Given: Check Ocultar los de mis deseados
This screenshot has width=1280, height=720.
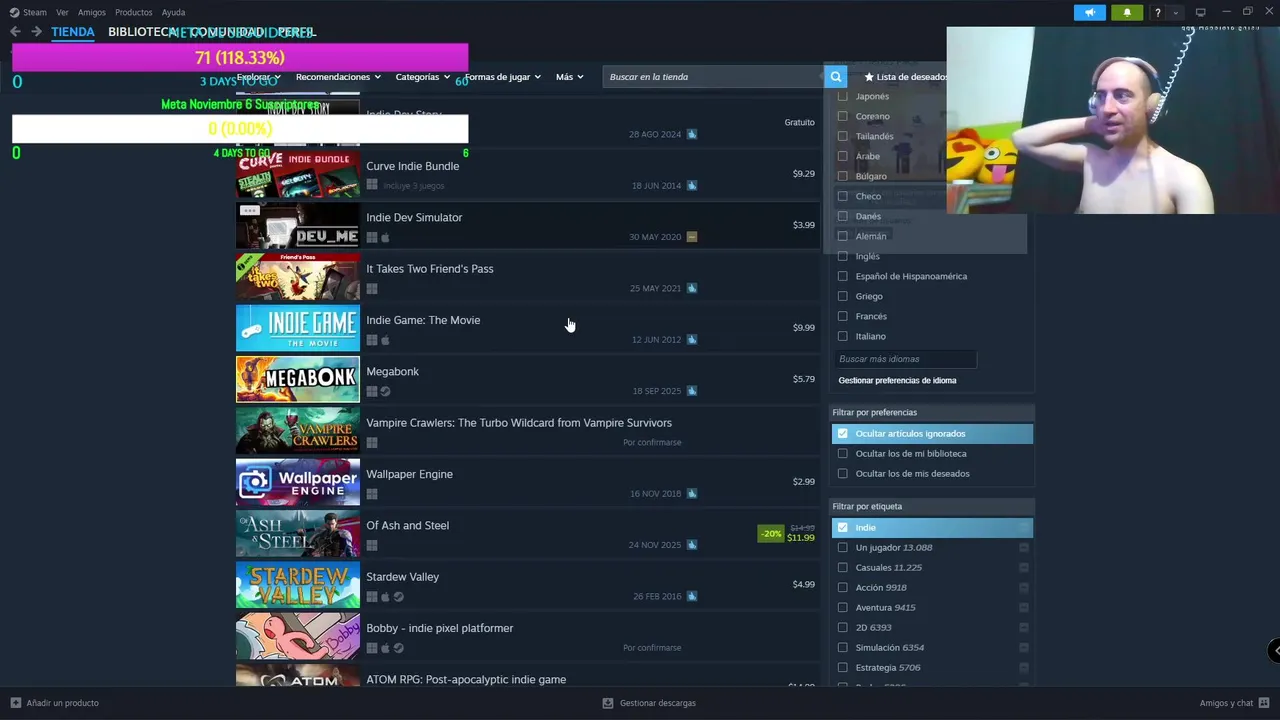Looking at the screenshot, I should [x=842, y=473].
